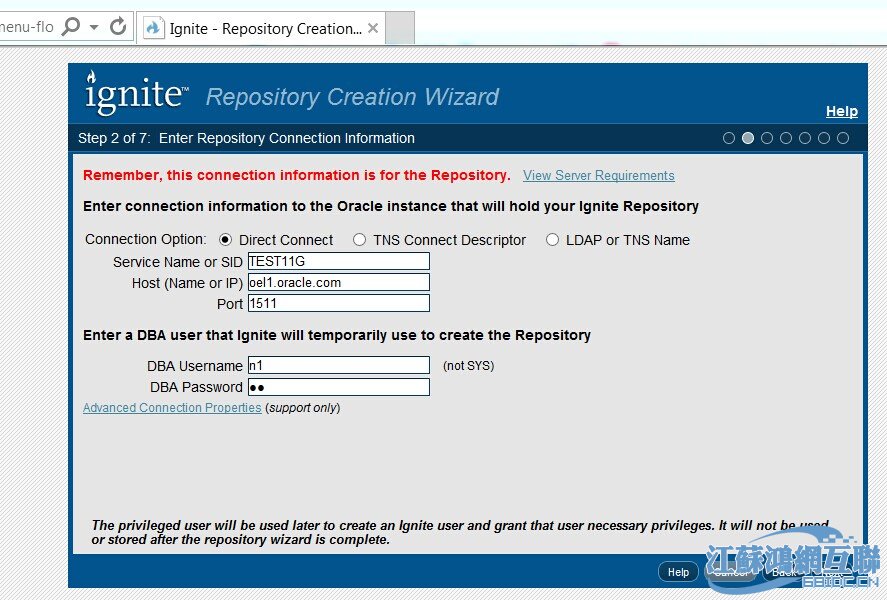Click the Host (Name or IP) field
Viewport: 887px width, 600px height.
click(339, 282)
